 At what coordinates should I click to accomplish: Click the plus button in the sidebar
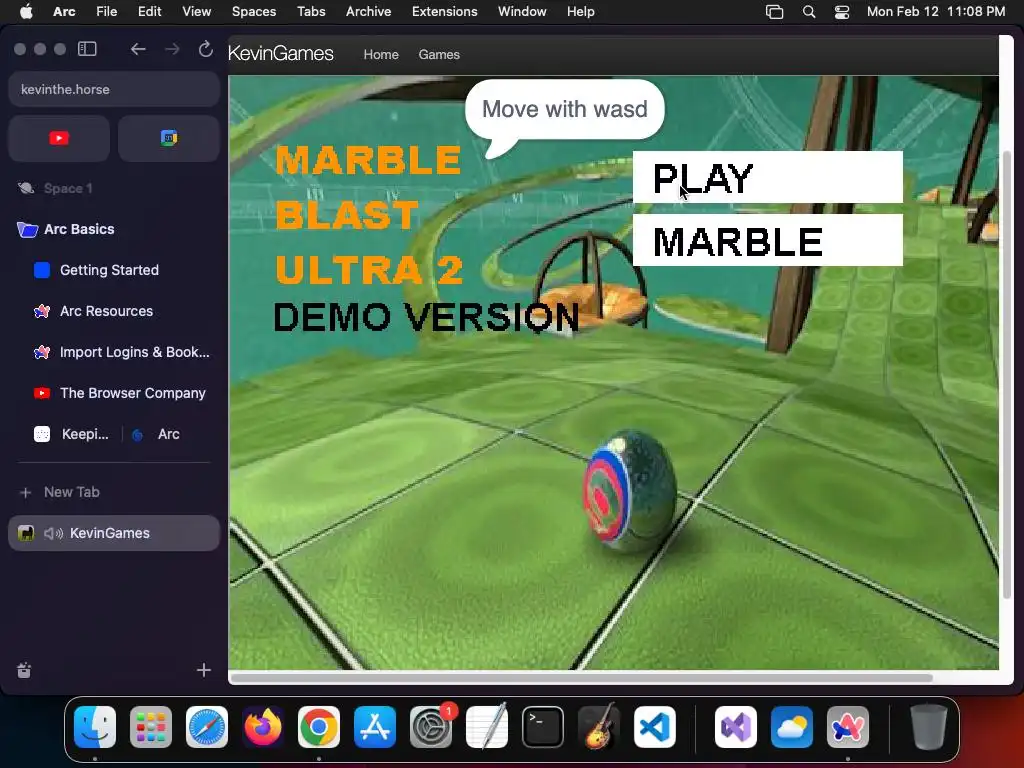click(x=204, y=671)
